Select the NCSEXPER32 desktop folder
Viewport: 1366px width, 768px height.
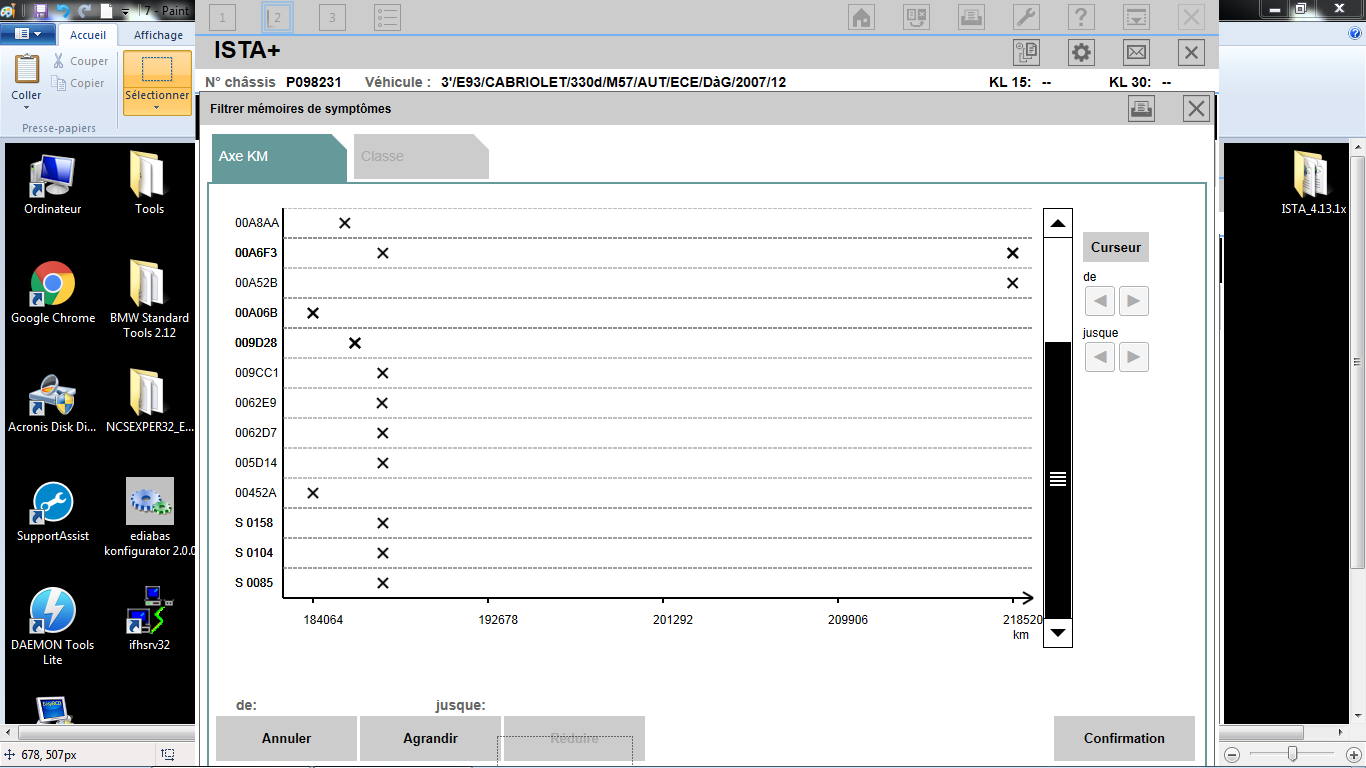pyautogui.click(x=149, y=402)
